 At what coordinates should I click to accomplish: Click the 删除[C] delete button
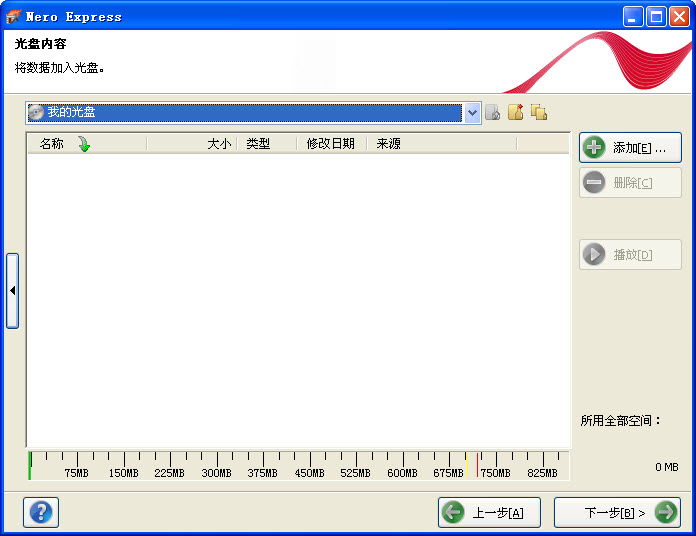[630, 182]
